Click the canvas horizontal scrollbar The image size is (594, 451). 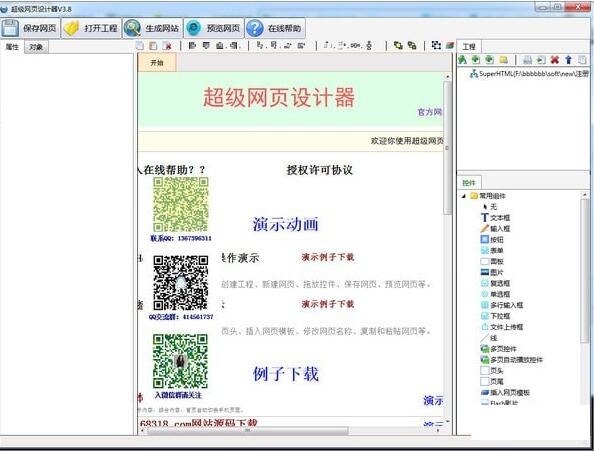click(x=247, y=431)
